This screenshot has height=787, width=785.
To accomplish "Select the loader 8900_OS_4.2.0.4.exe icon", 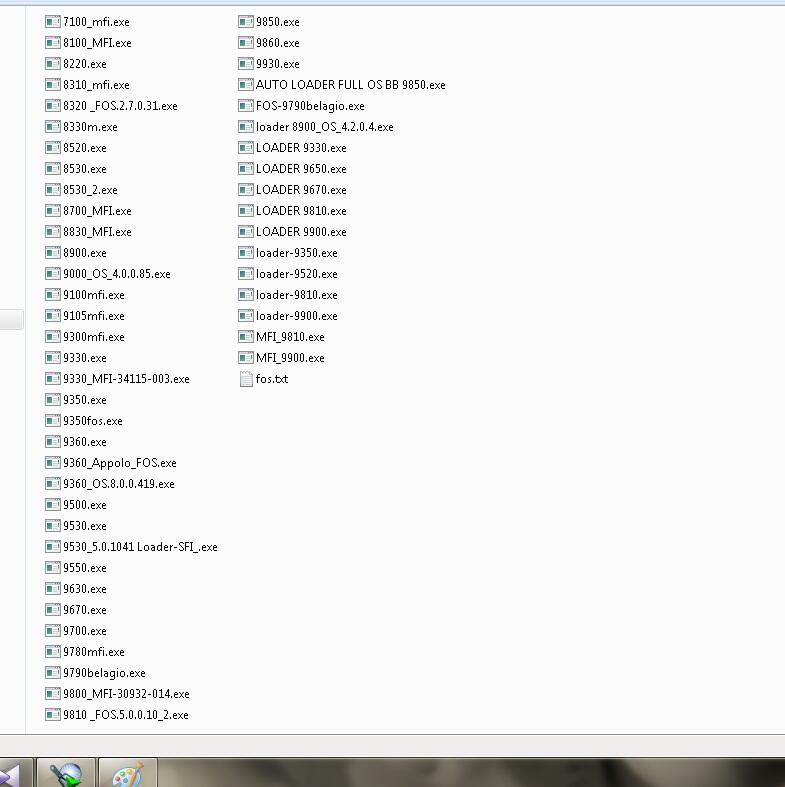I will coord(245,127).
